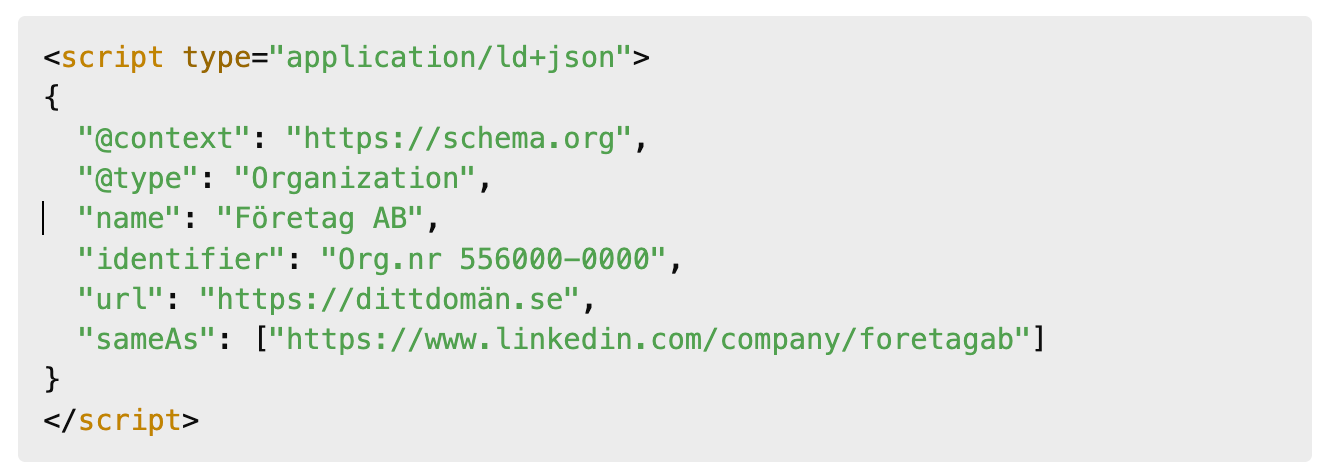Click the closing curly brace

52,380
